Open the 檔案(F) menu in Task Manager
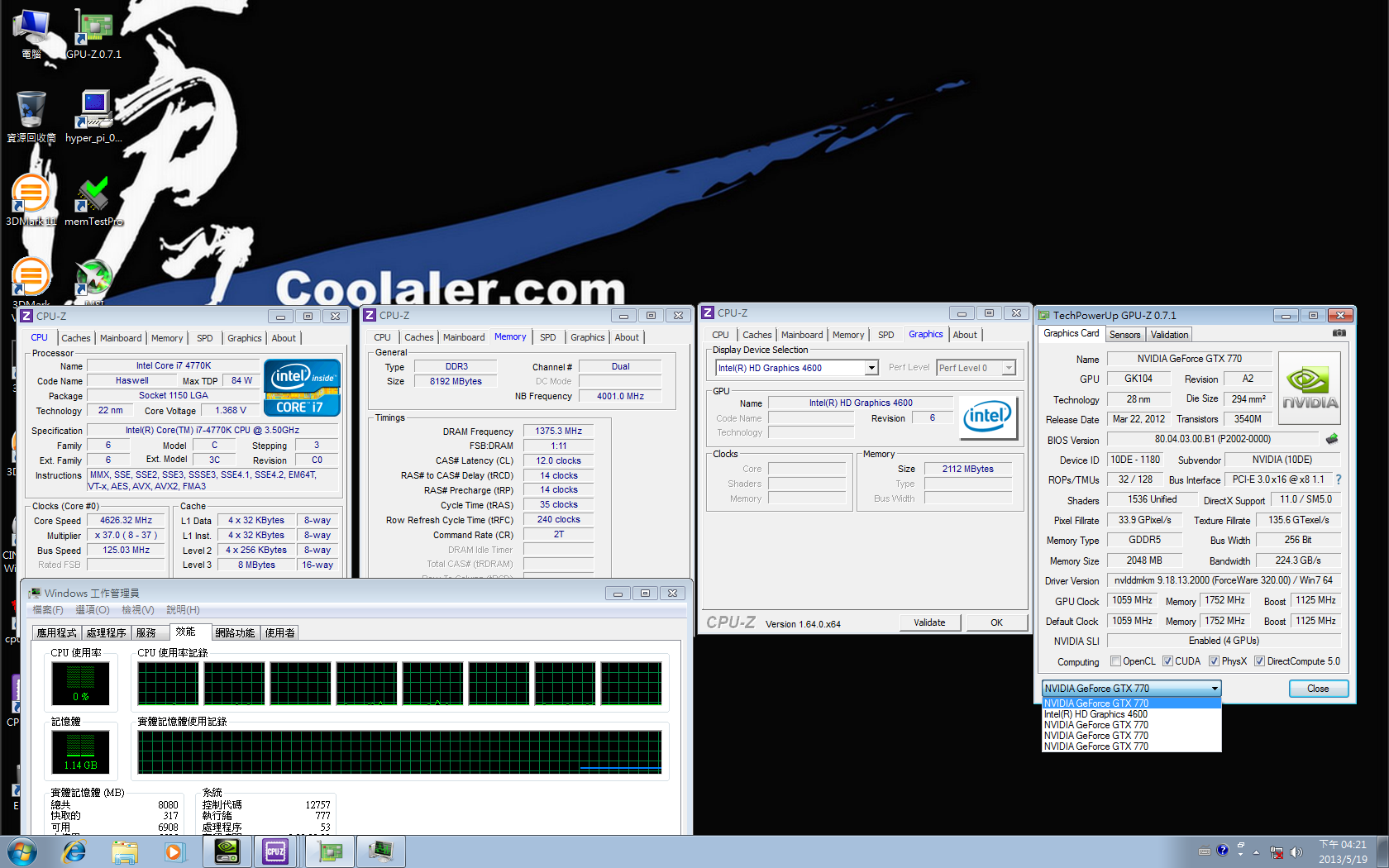This screenshot has height=868, width=1389. click(47, 610)
